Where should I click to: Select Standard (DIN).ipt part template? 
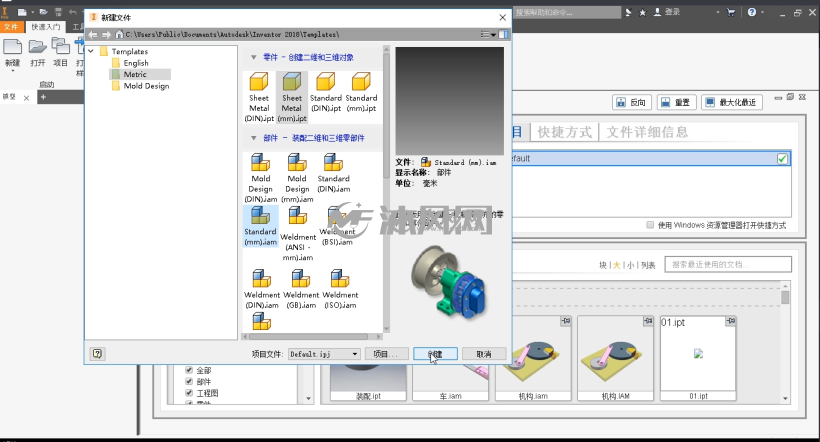click(325, 93)
